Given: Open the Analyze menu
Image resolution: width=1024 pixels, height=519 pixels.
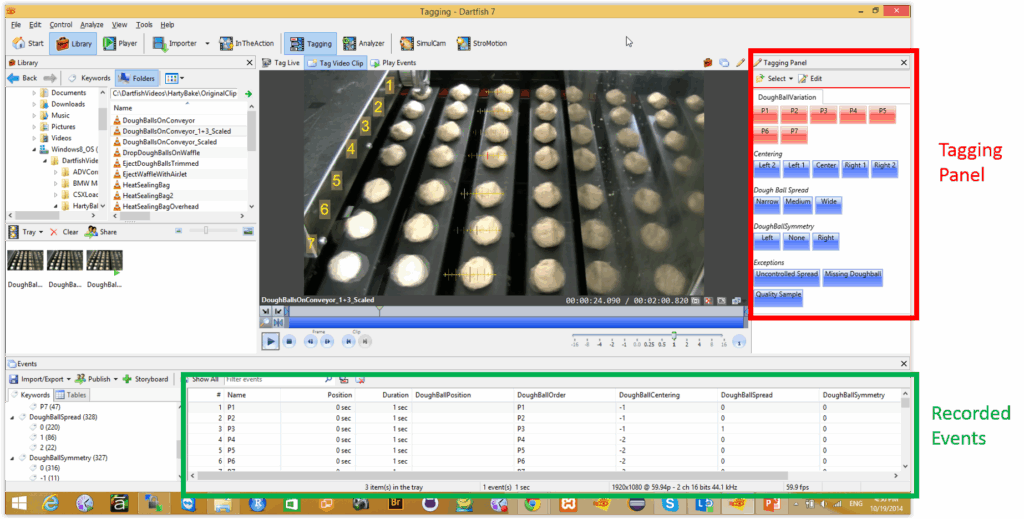Looking at the screenshot, I should [91, 25].
